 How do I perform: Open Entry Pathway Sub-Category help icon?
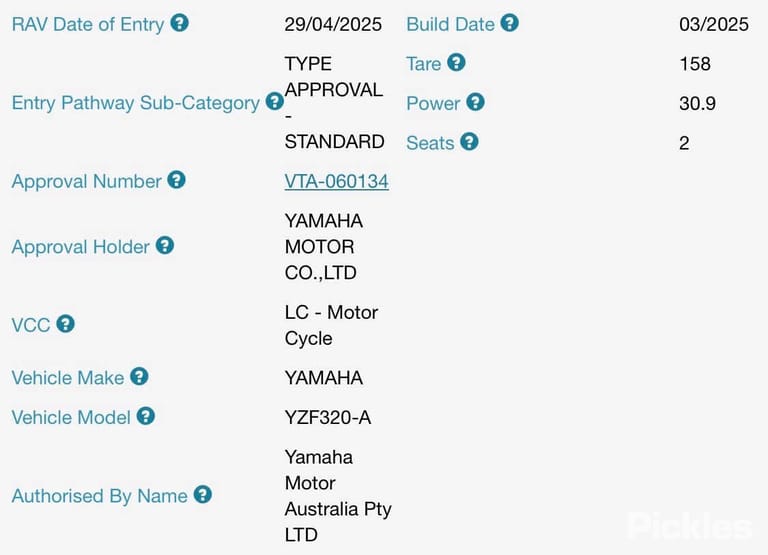click(x=274, y=102)
